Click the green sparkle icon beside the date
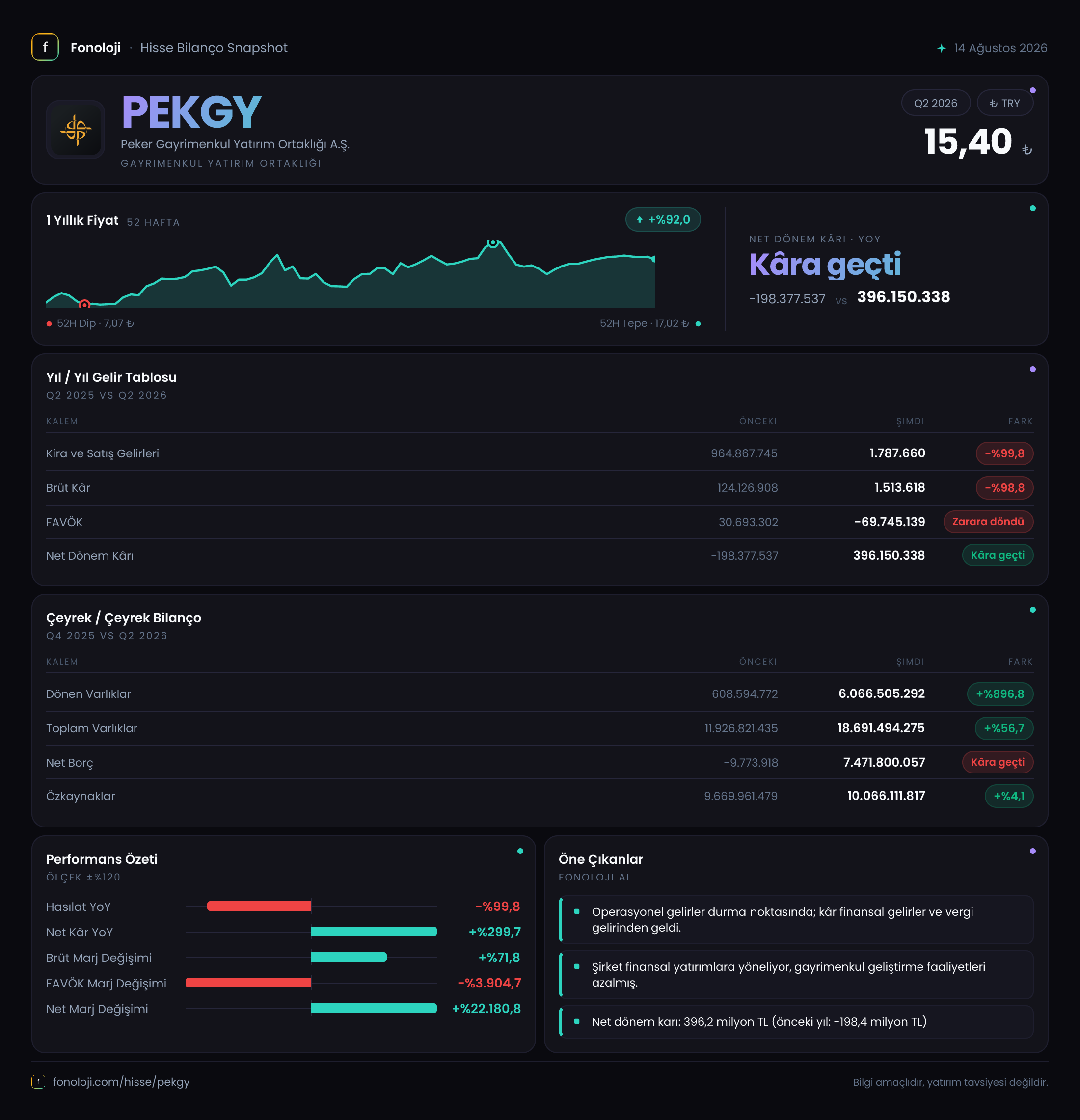The width and height of the screenshot is (1080, 1120). click(x=941, y=48)
